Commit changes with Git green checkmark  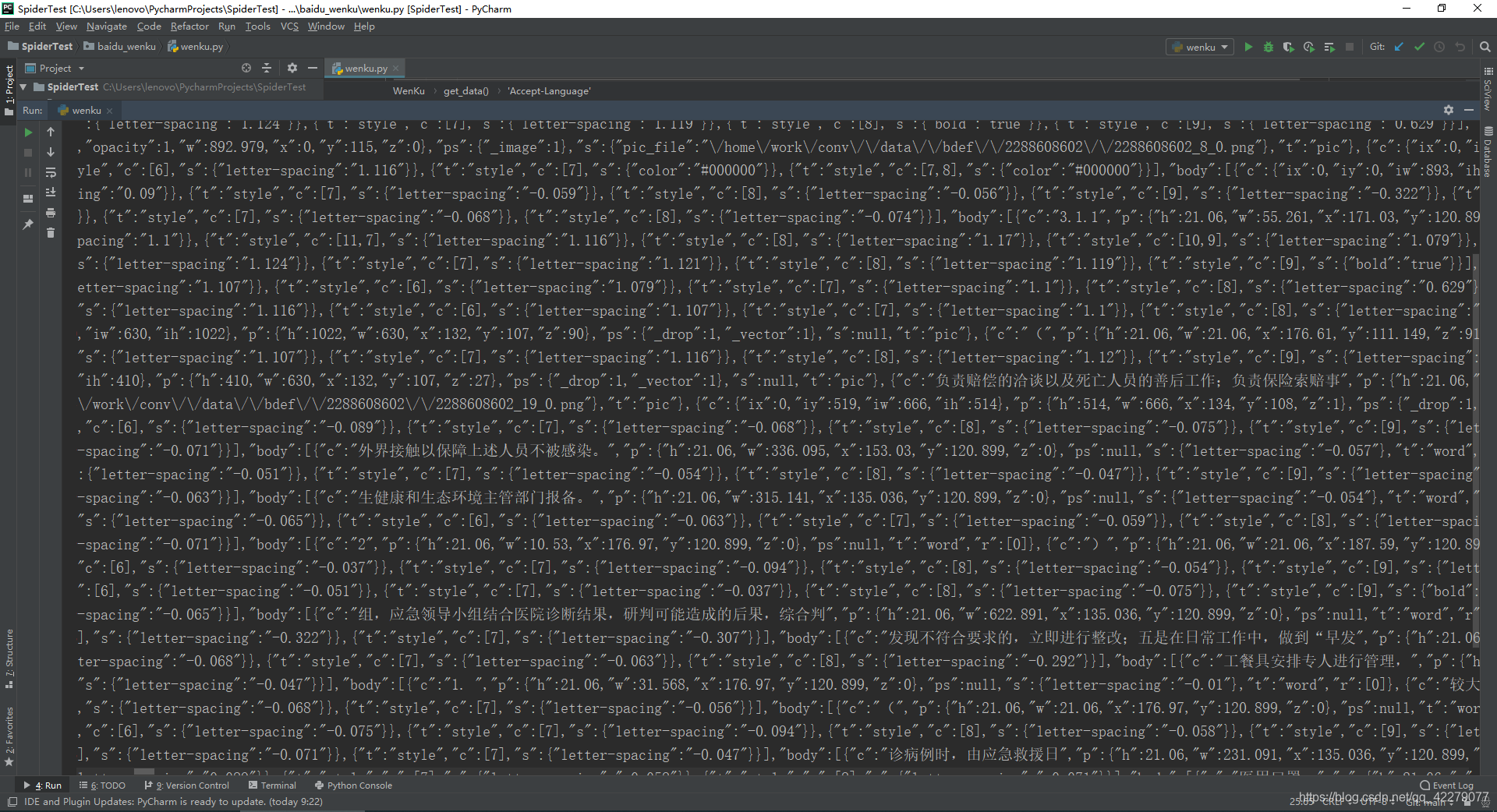[x=1419, y=47]
